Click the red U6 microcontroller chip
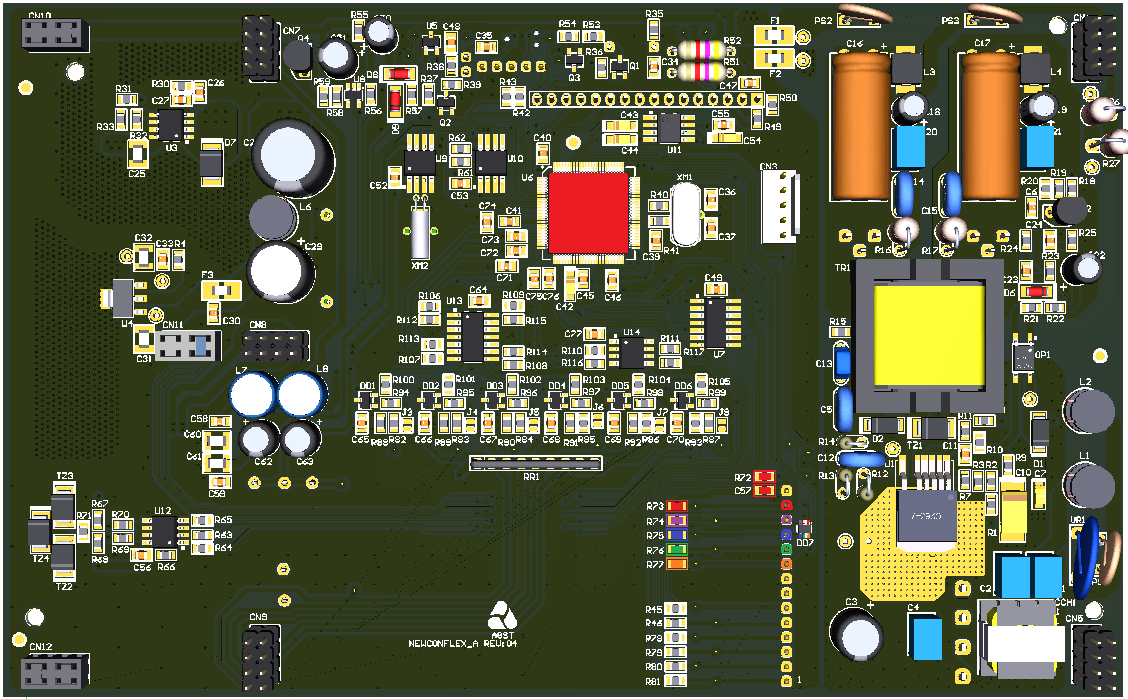 (x=587, y=211)
